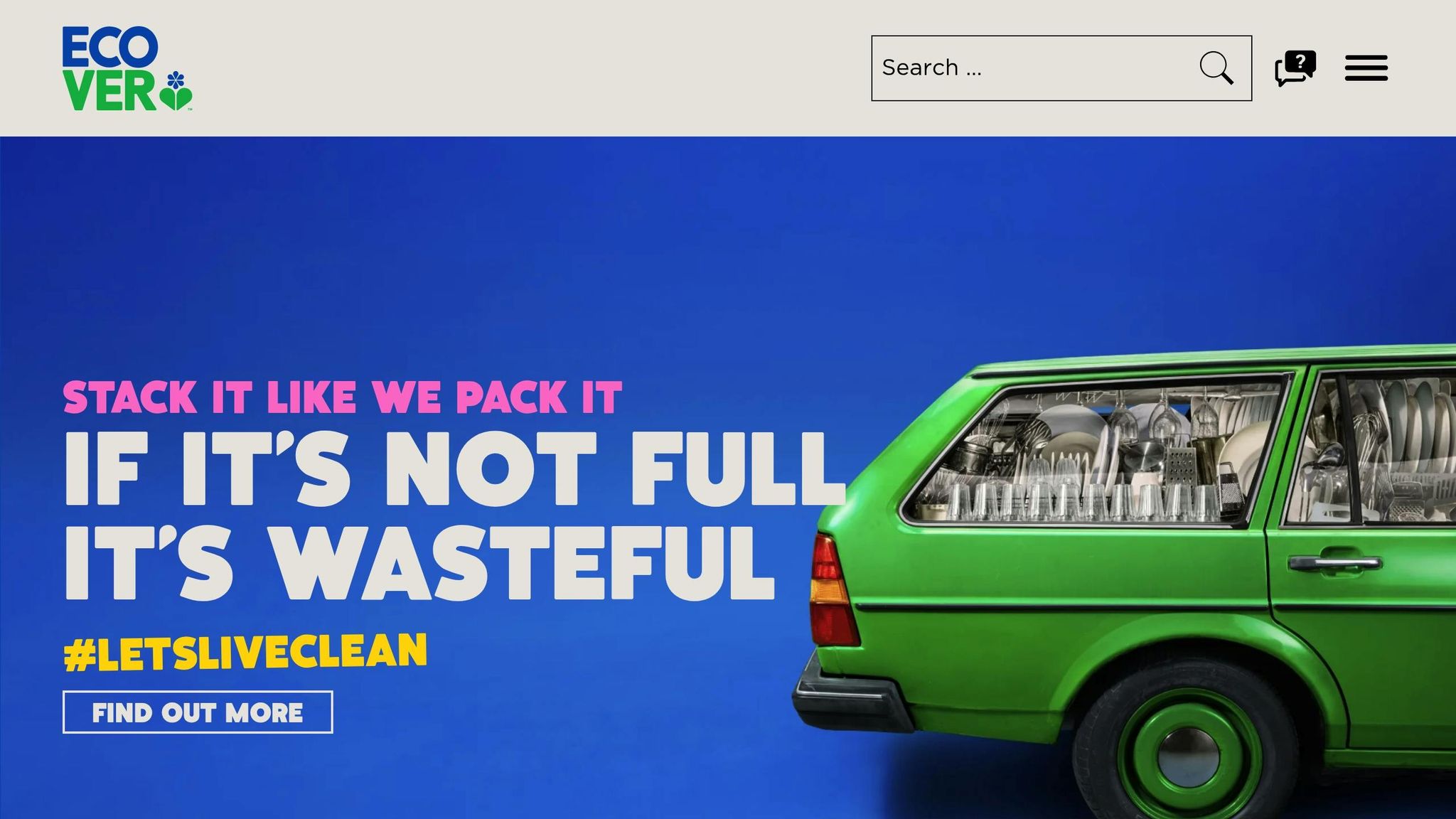Click the 'FIND OUT MORE' button
This screenshot has width=1456, height=819.
(198, 712)
